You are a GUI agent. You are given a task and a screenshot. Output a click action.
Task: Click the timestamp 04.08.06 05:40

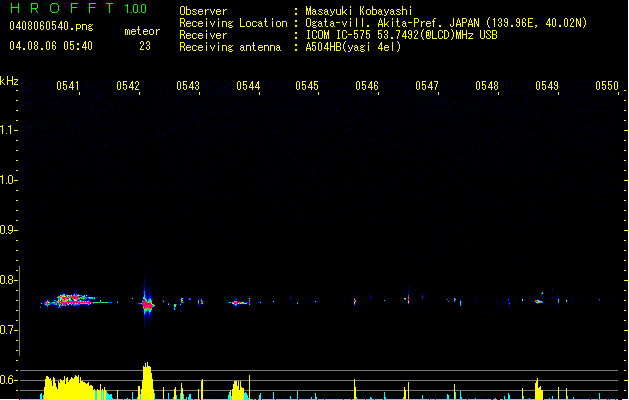[51, 46]
